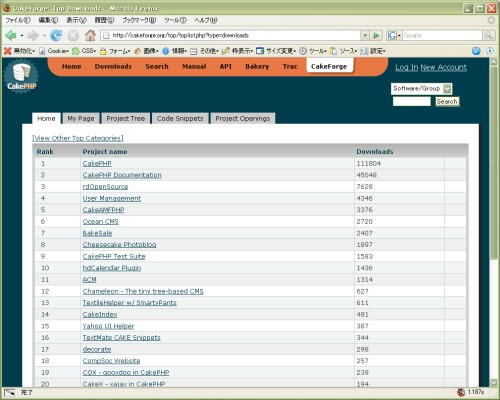Click the scrollbar down arrow

tap(494, 383)
